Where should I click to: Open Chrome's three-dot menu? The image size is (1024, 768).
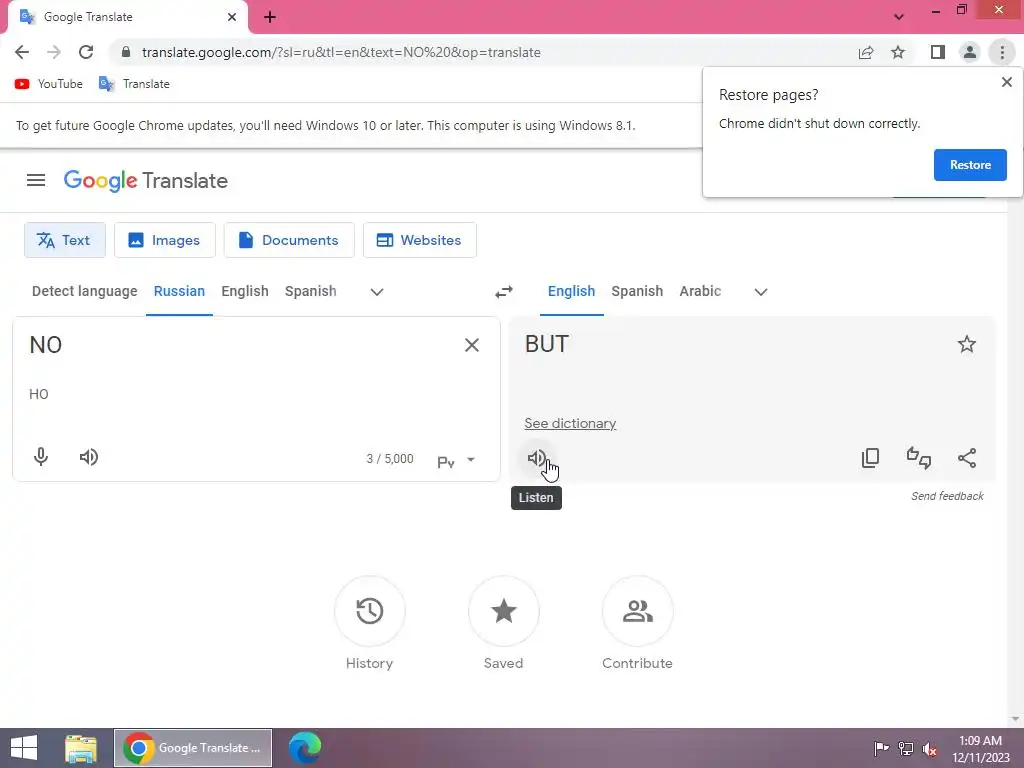[1002, 52]
